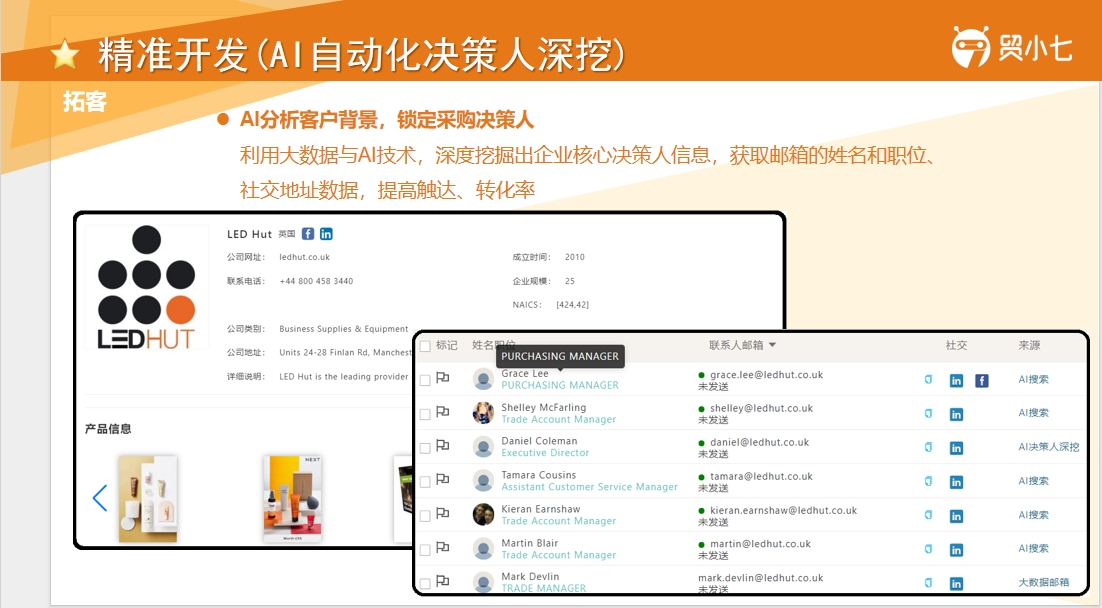The width and height of the screenshot is (1102, 608).
Task: Open Grace Lee's LinkedIn profile icon
Action: pos(957,381)
